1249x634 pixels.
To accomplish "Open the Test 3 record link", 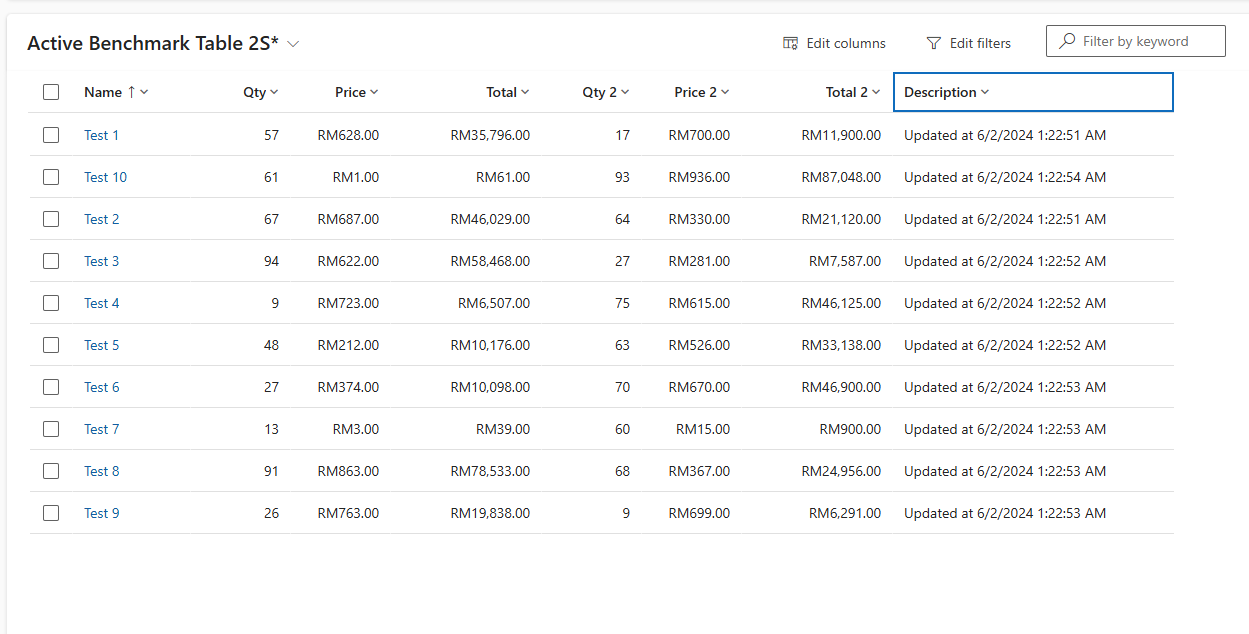I will [x=101, y=261].
